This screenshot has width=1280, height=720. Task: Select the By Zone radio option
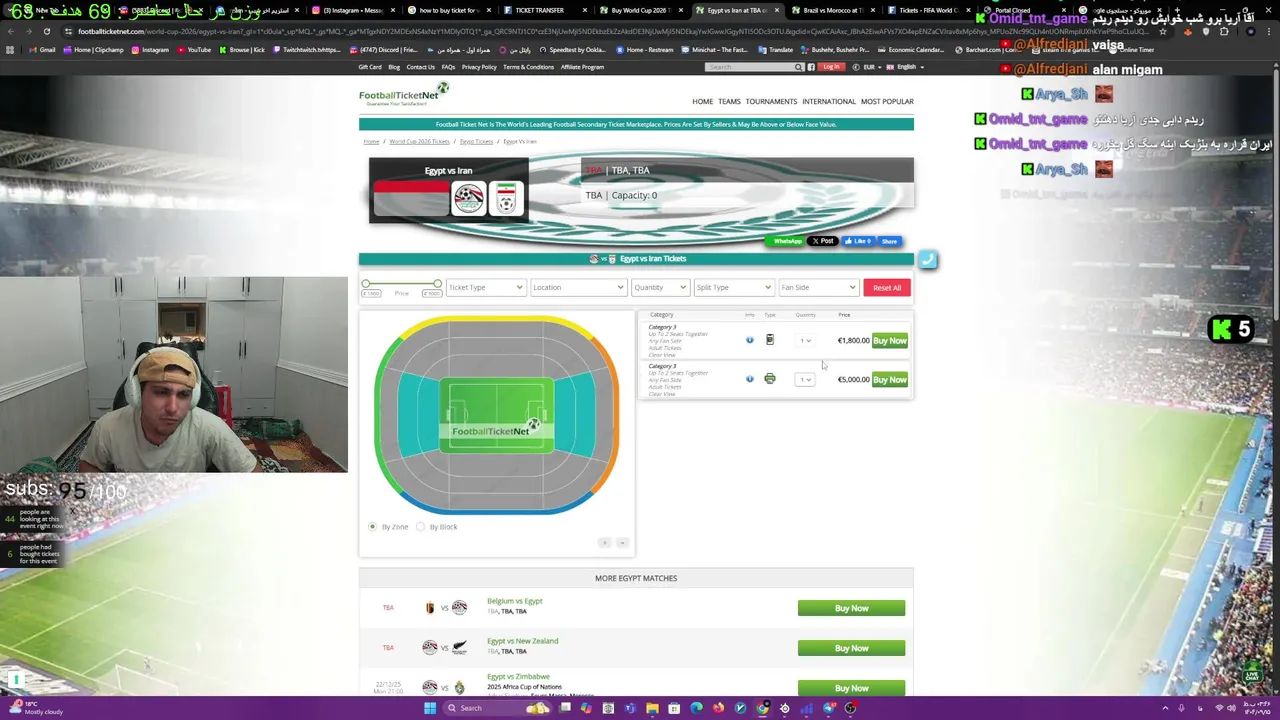[x=372, y=527]
